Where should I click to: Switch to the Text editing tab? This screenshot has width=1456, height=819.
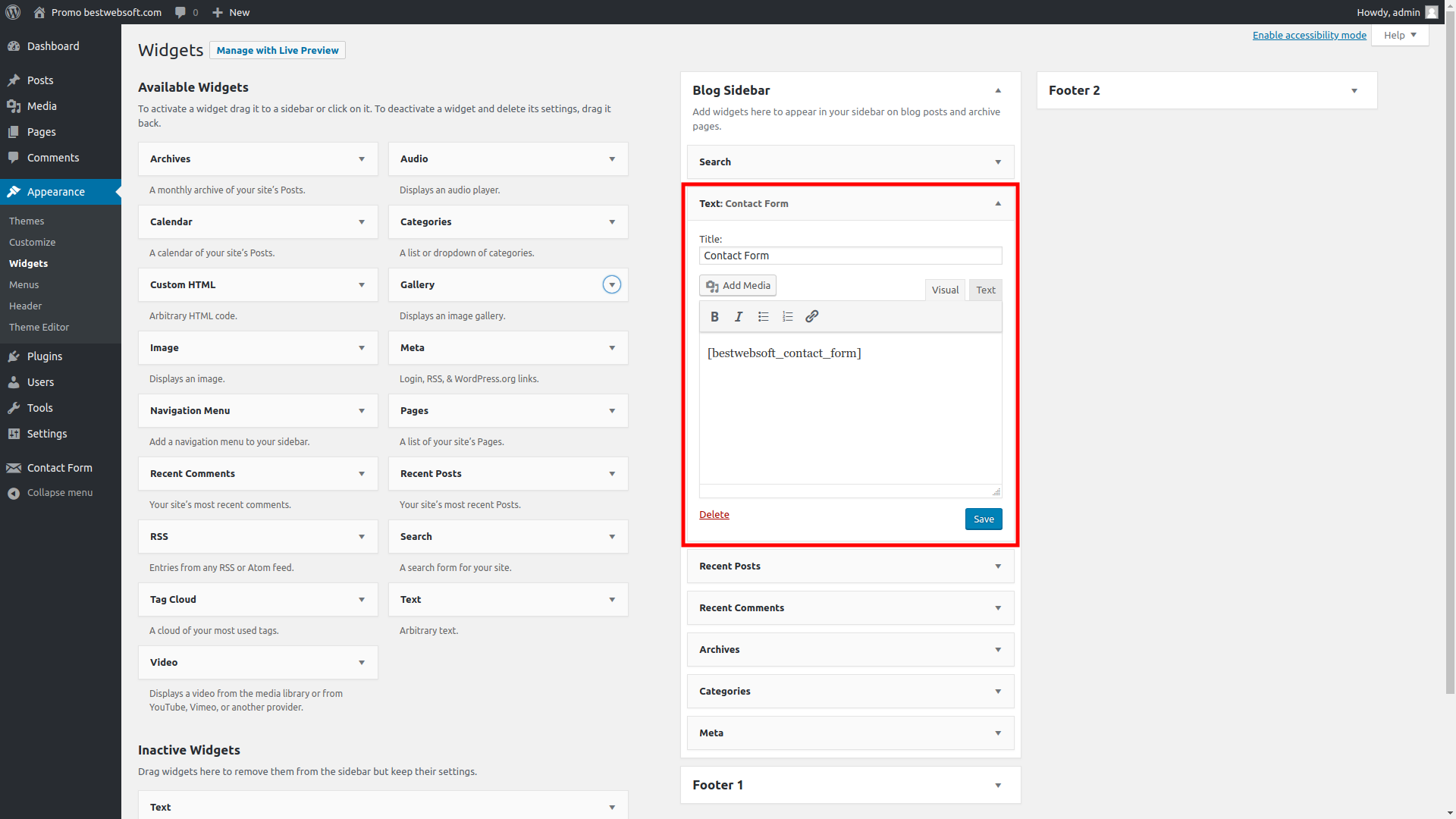click(985, 290)
